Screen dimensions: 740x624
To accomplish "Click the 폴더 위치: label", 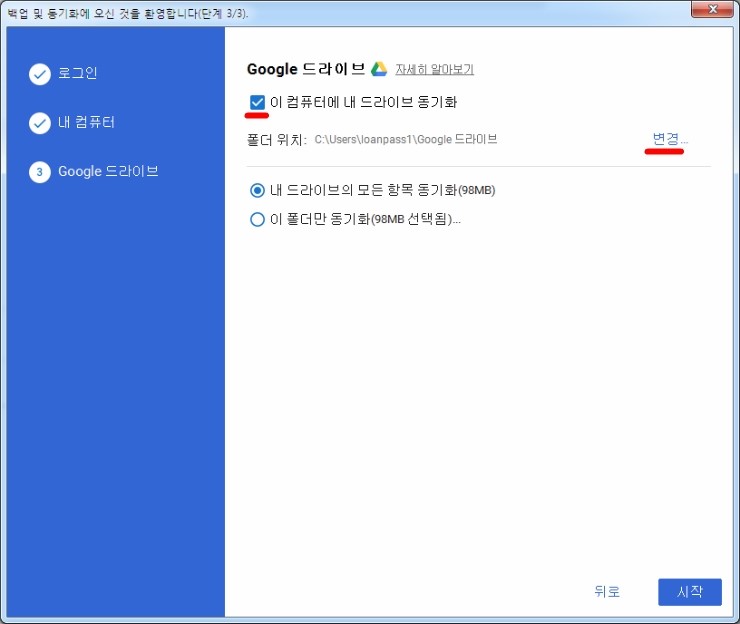I will point(277,140).
